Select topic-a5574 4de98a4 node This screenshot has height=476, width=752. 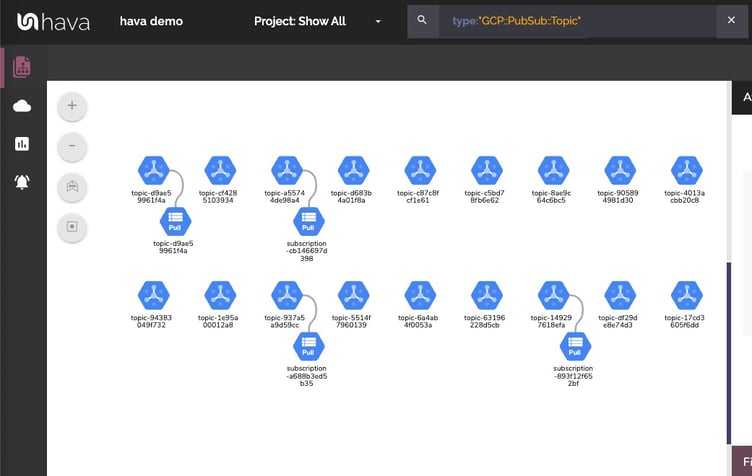pos(287,170)
